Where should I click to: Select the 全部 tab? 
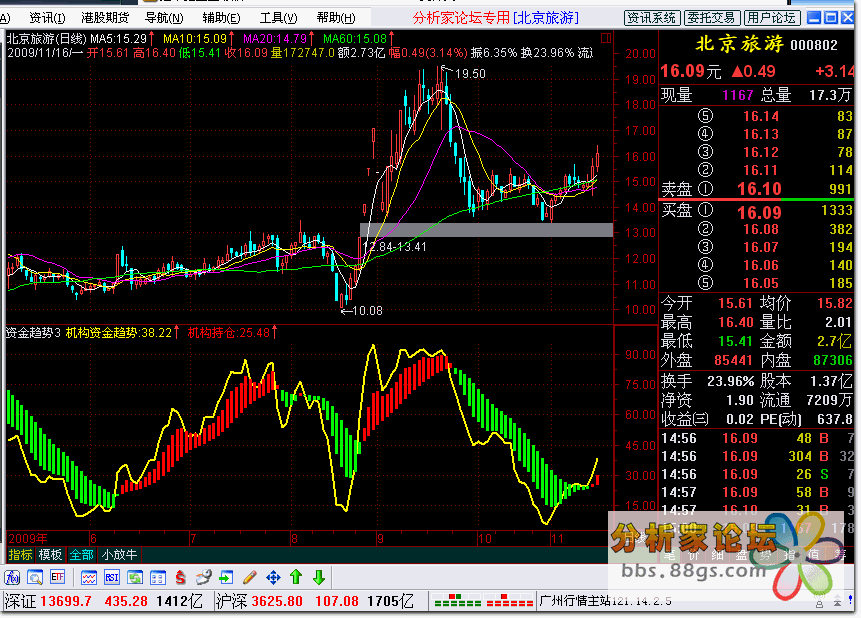tap(81, 555)
